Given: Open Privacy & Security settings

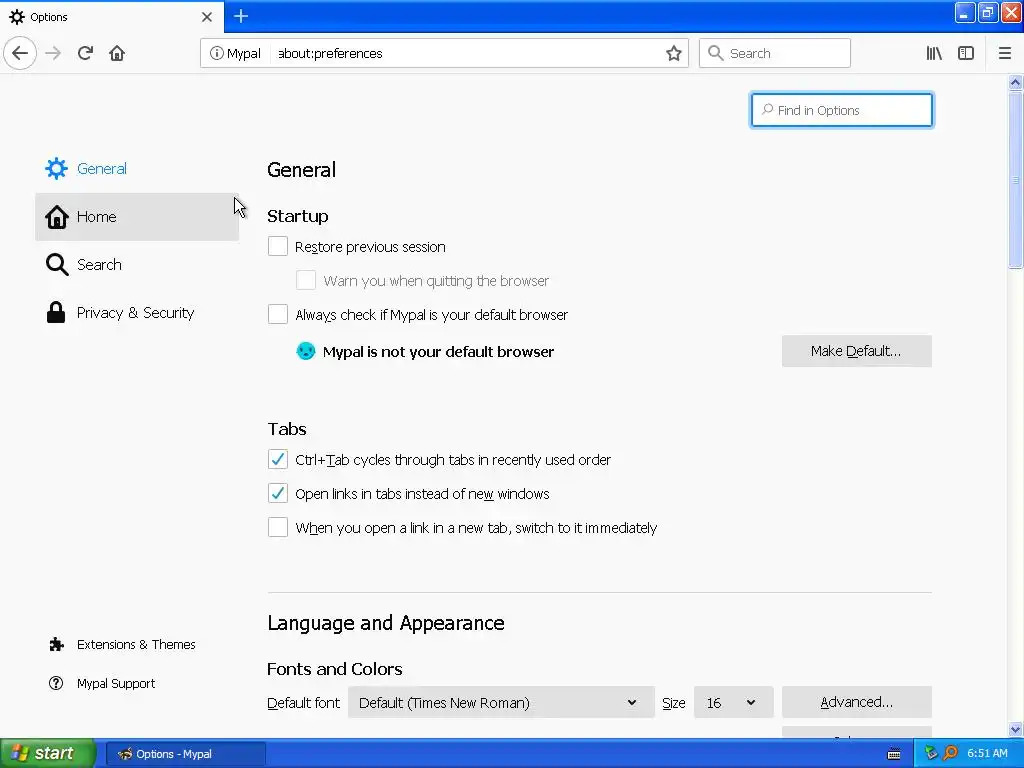Looking at the screenshot, I should click(x=137, y=313).
